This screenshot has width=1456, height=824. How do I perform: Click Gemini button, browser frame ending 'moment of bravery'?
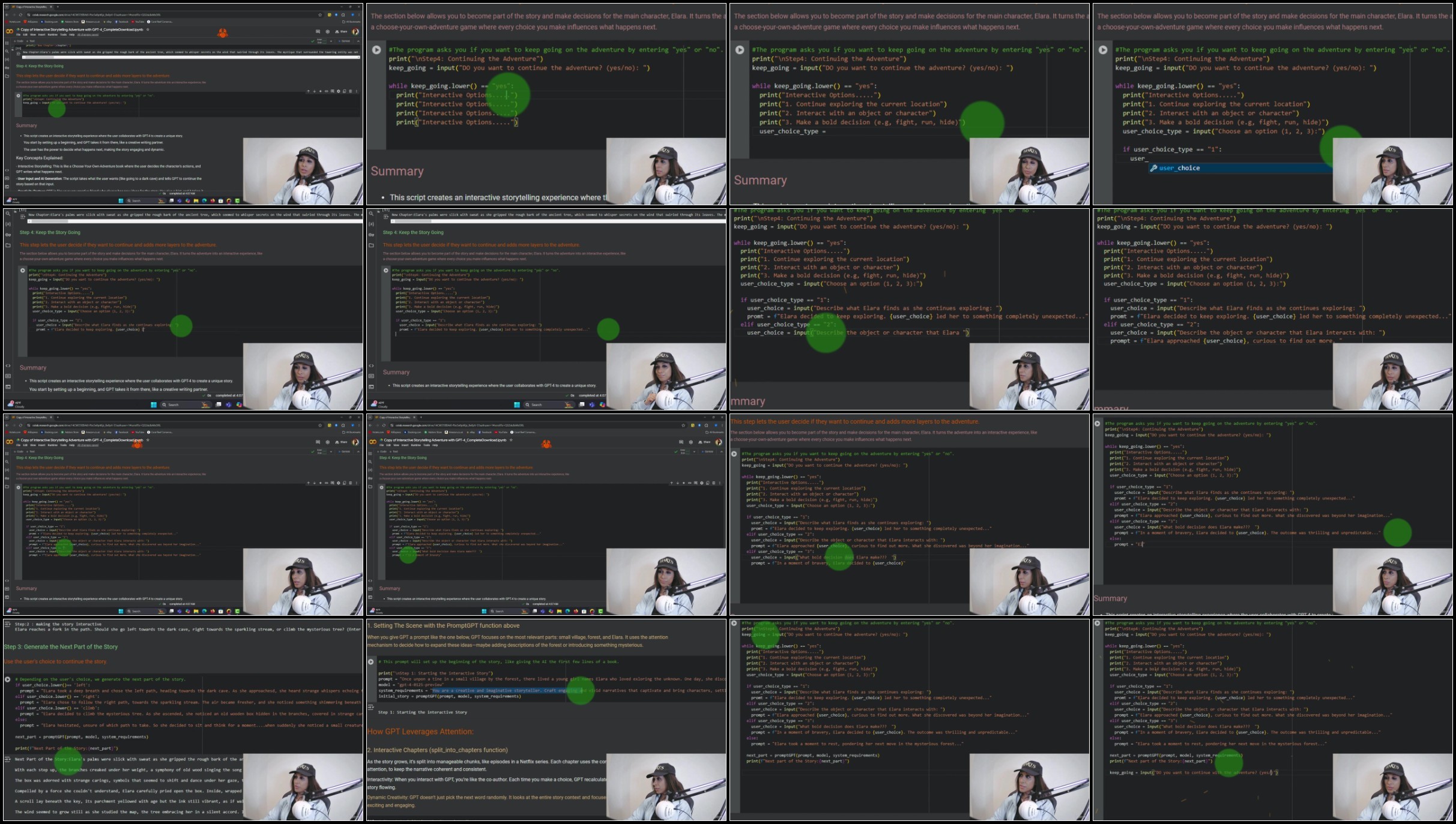(x=707, y=451)
